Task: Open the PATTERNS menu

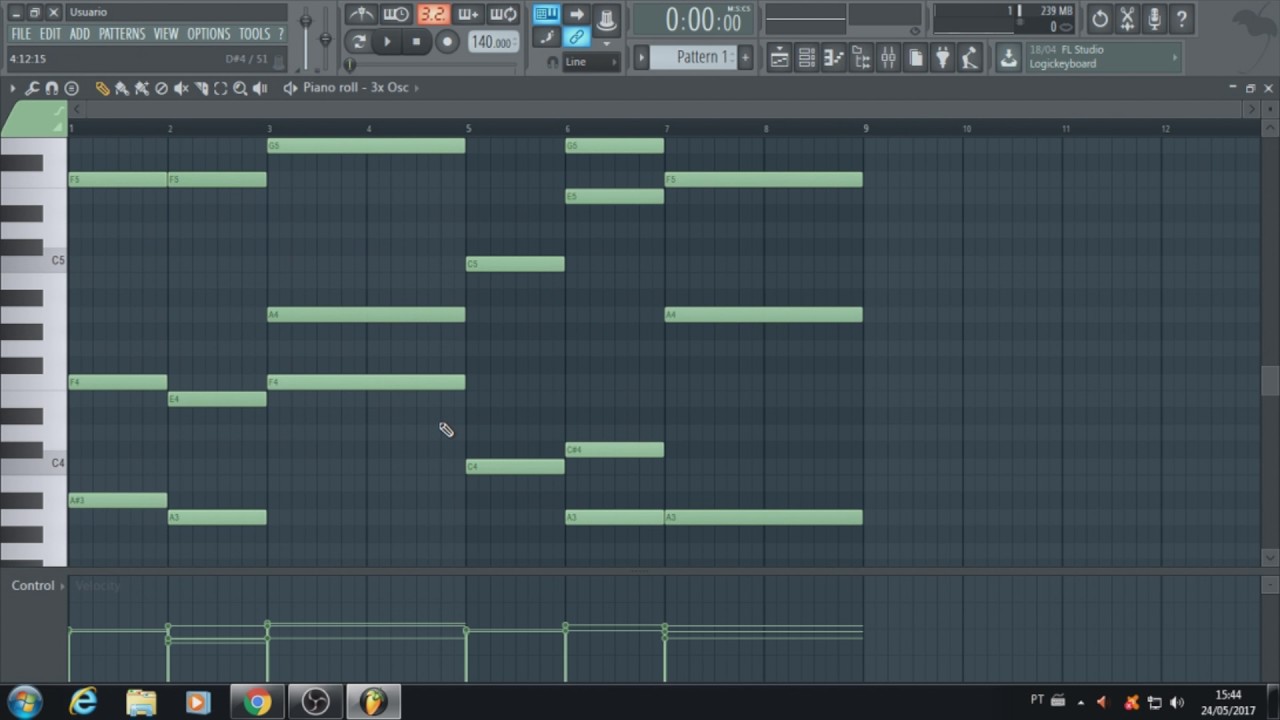Action: (122, 34)
